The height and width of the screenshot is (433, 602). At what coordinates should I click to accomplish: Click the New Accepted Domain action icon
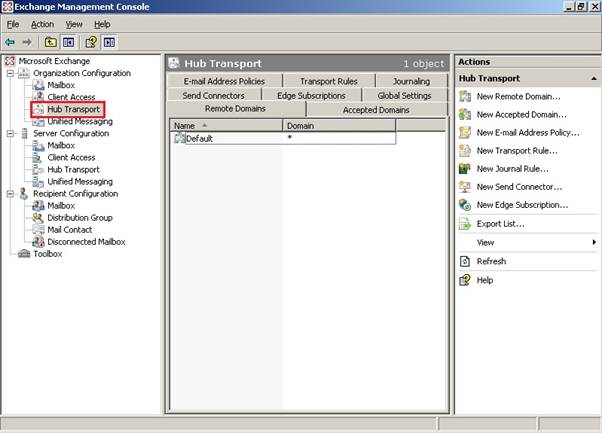[465, 114]
